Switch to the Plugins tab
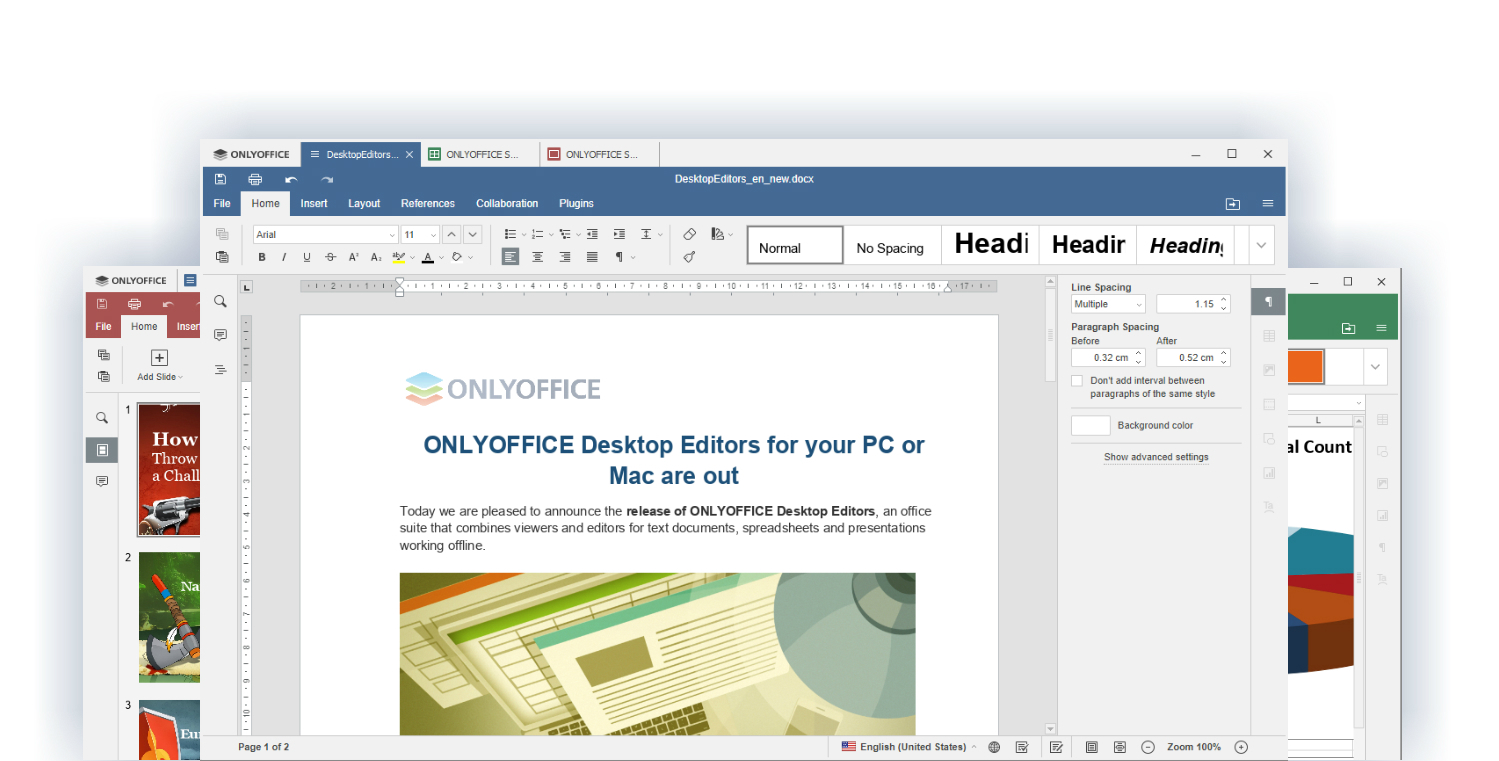Screen dimensions: 1499x761 tap(576, 203)
